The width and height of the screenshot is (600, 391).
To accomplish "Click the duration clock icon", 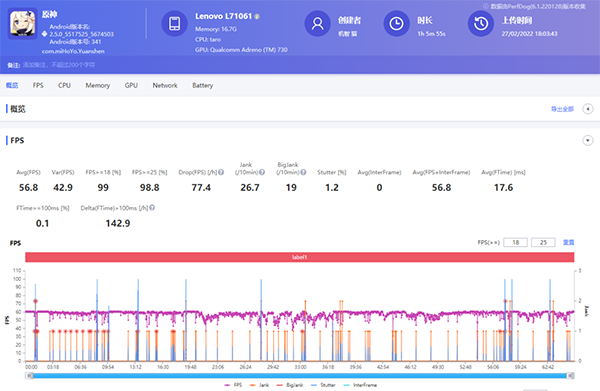I will pos(396,23).
